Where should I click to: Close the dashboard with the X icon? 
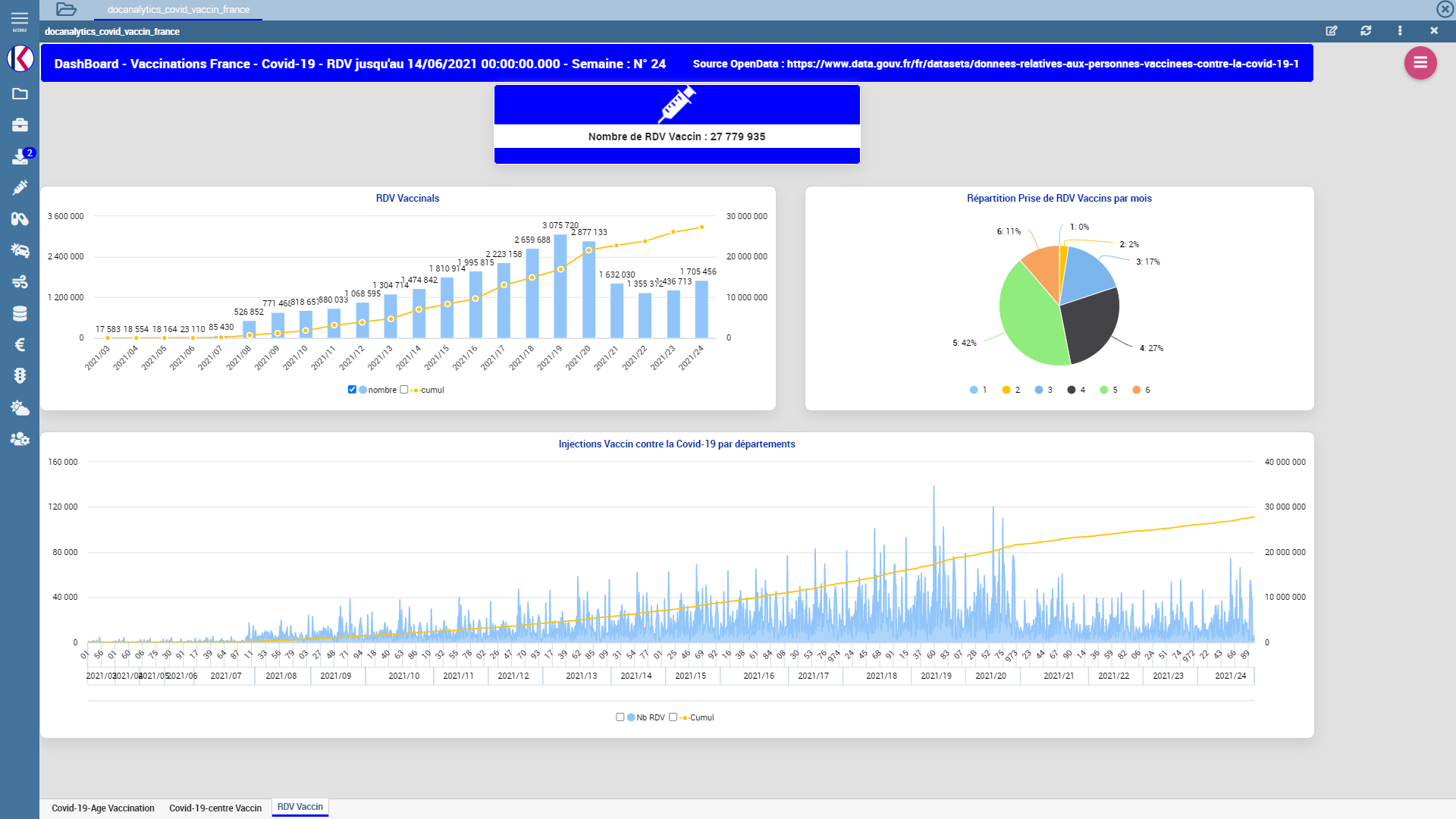(x=1434, y=31)
